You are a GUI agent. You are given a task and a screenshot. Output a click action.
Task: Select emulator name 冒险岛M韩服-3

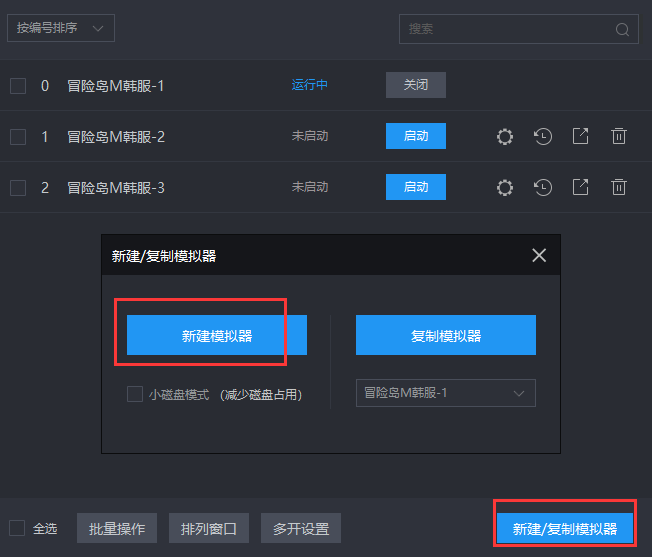pos(116,188)
